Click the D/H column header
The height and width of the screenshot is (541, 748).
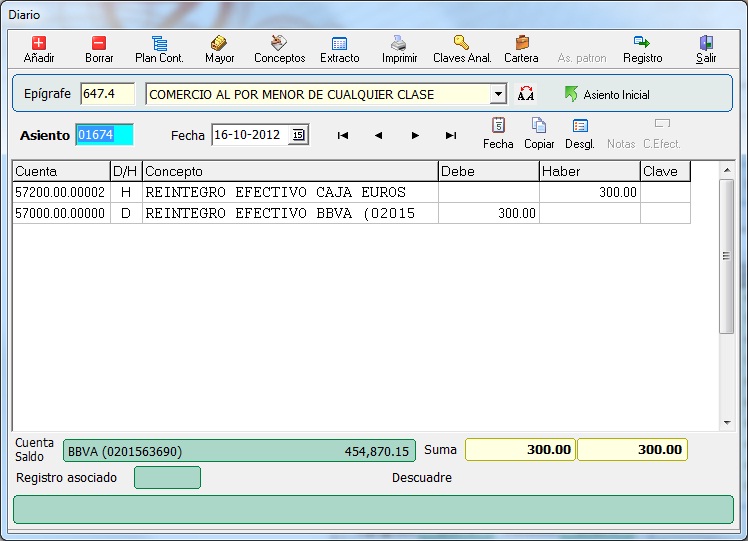126,171
